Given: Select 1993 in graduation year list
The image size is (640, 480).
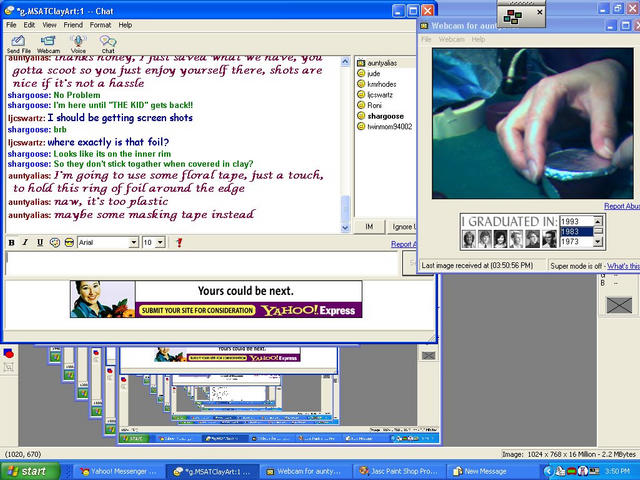Looking at the screenshot, I should point(576,221).
